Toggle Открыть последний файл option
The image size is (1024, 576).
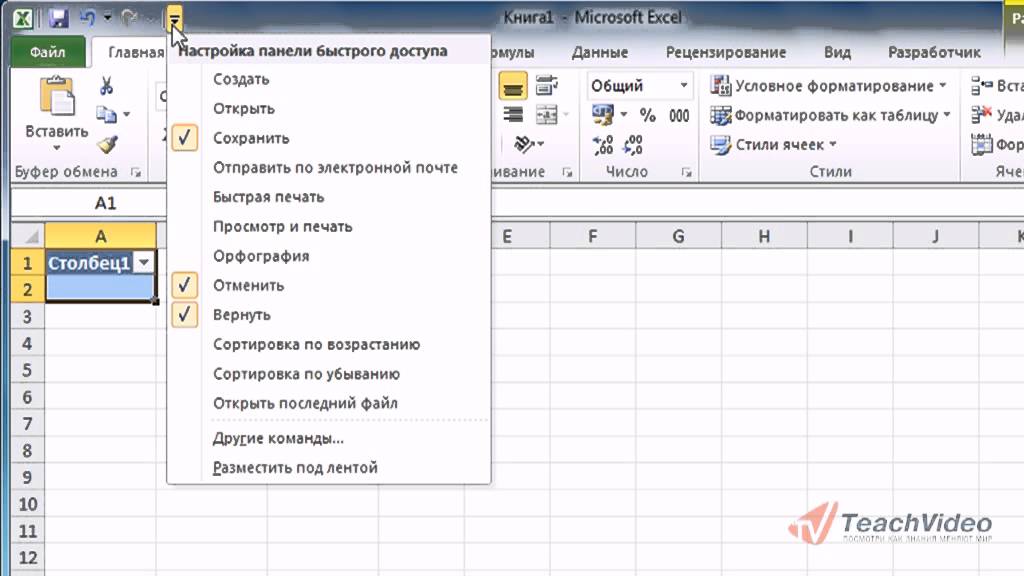point(329,403)
